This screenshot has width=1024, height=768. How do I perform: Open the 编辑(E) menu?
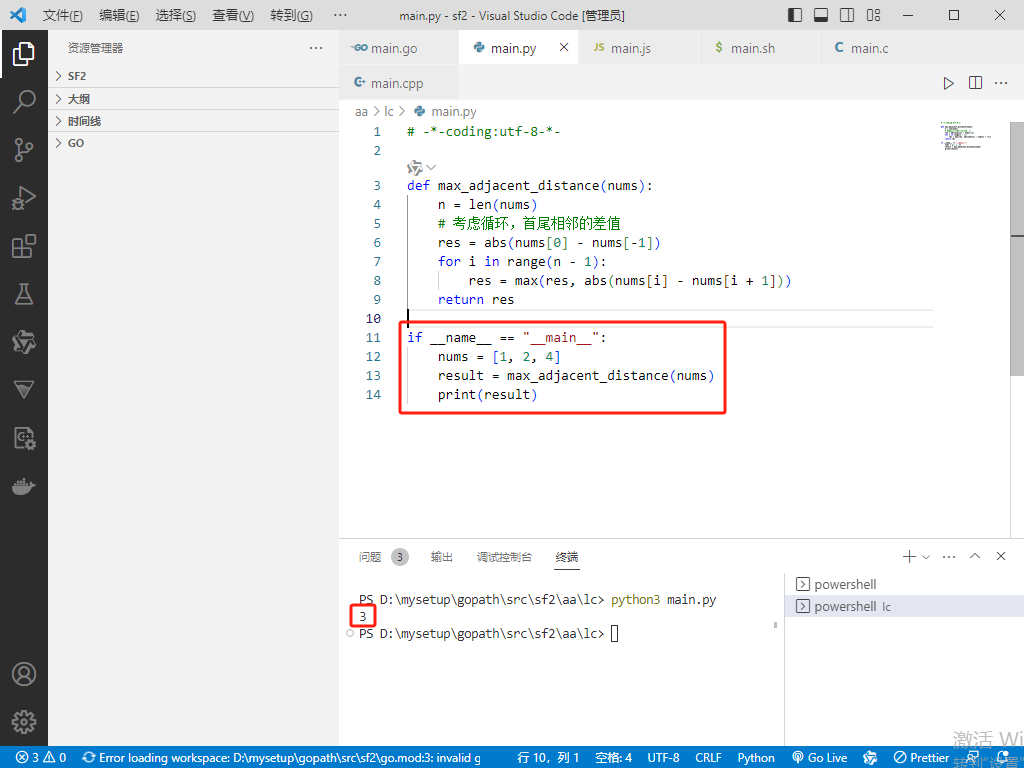119,15
